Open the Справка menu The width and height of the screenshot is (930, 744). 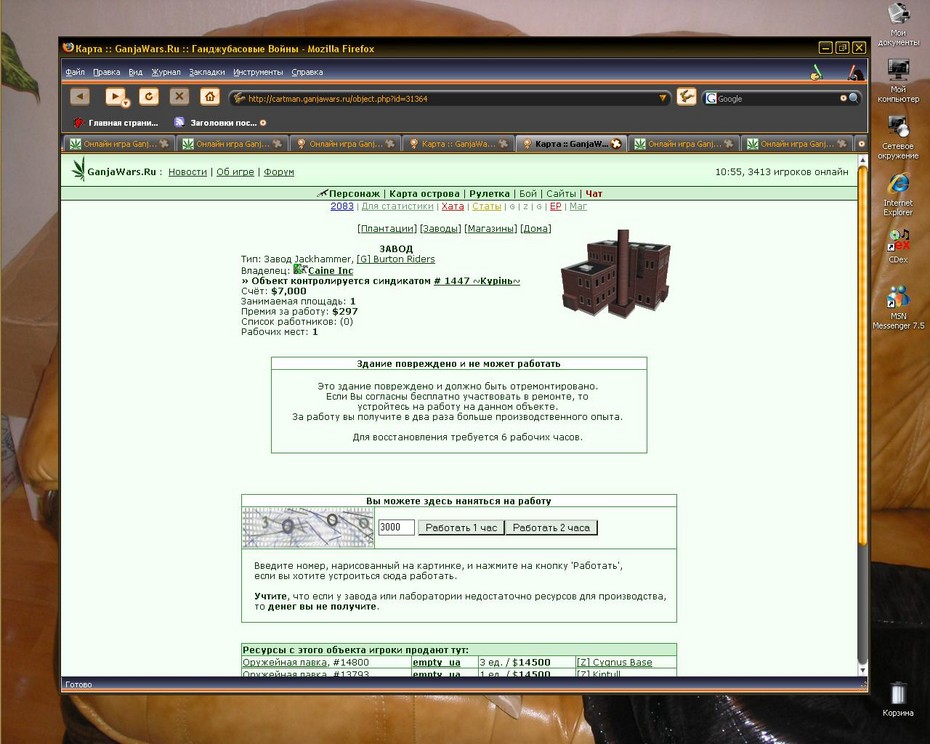point(307,72)
